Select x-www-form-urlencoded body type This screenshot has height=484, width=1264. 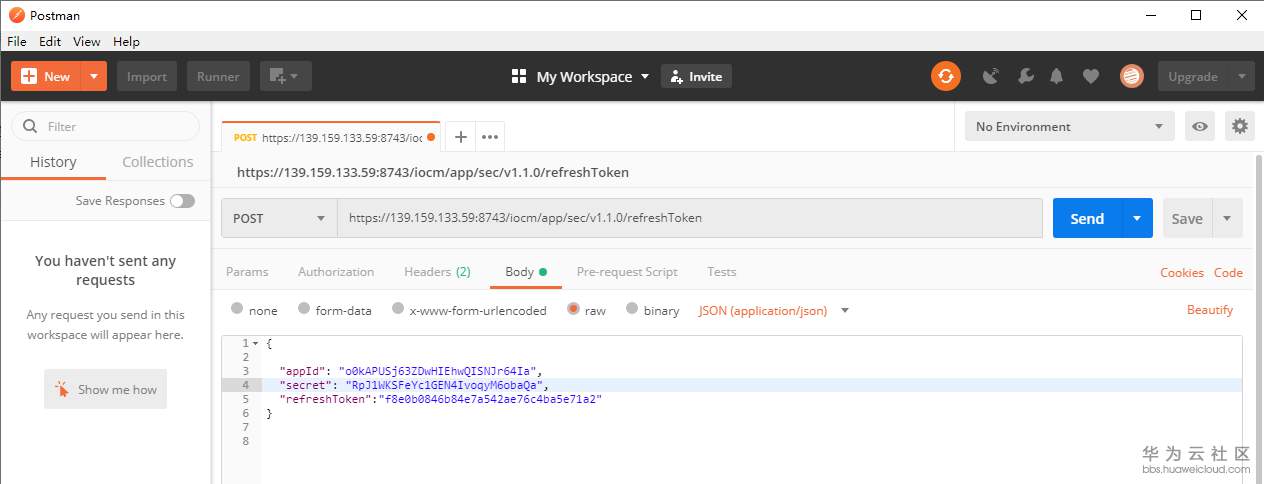coord(398,309)
